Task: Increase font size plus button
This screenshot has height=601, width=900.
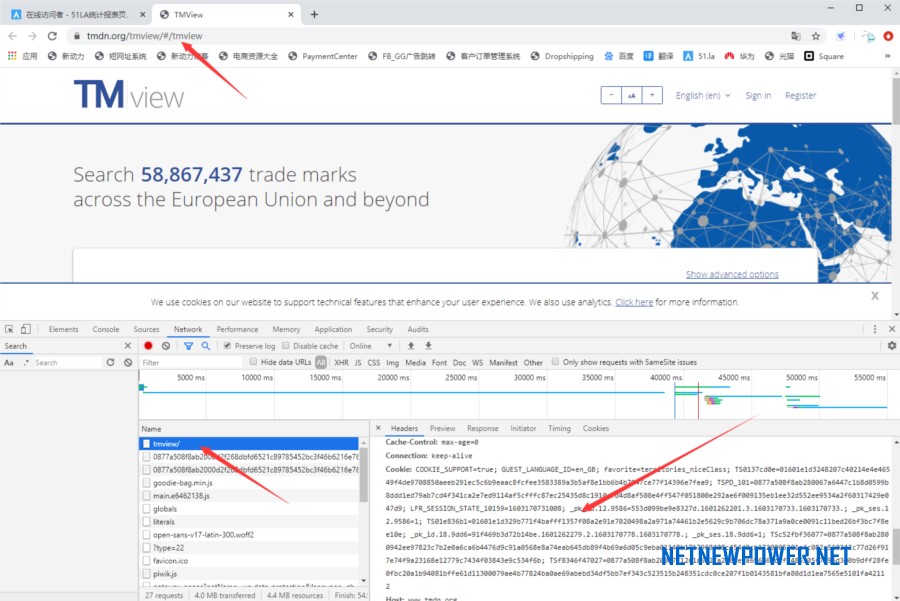Action: point(652,95)
